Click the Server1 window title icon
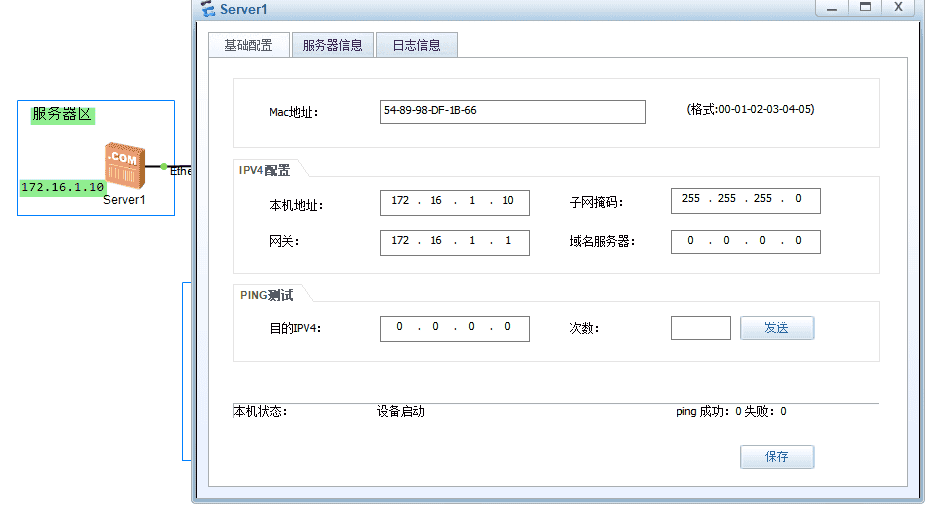Viewport: 925px width, 507px height. (208, 9)
